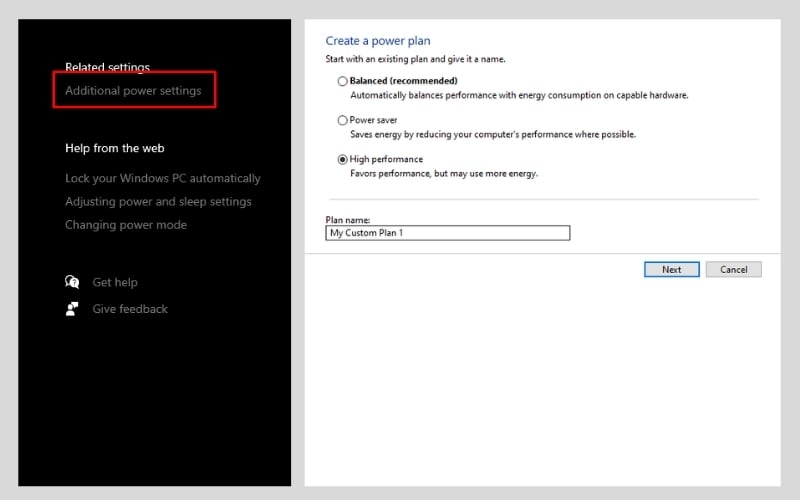Open the Changing power mode help link

coord(126,225)
